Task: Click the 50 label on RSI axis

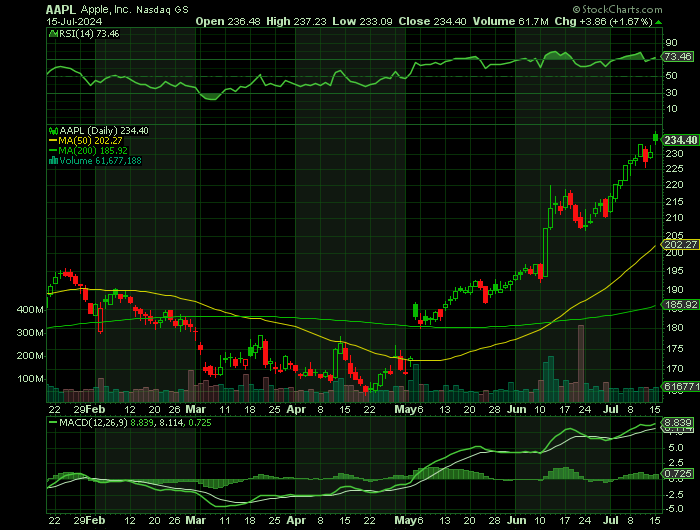Action: click(x=671, y=76)
